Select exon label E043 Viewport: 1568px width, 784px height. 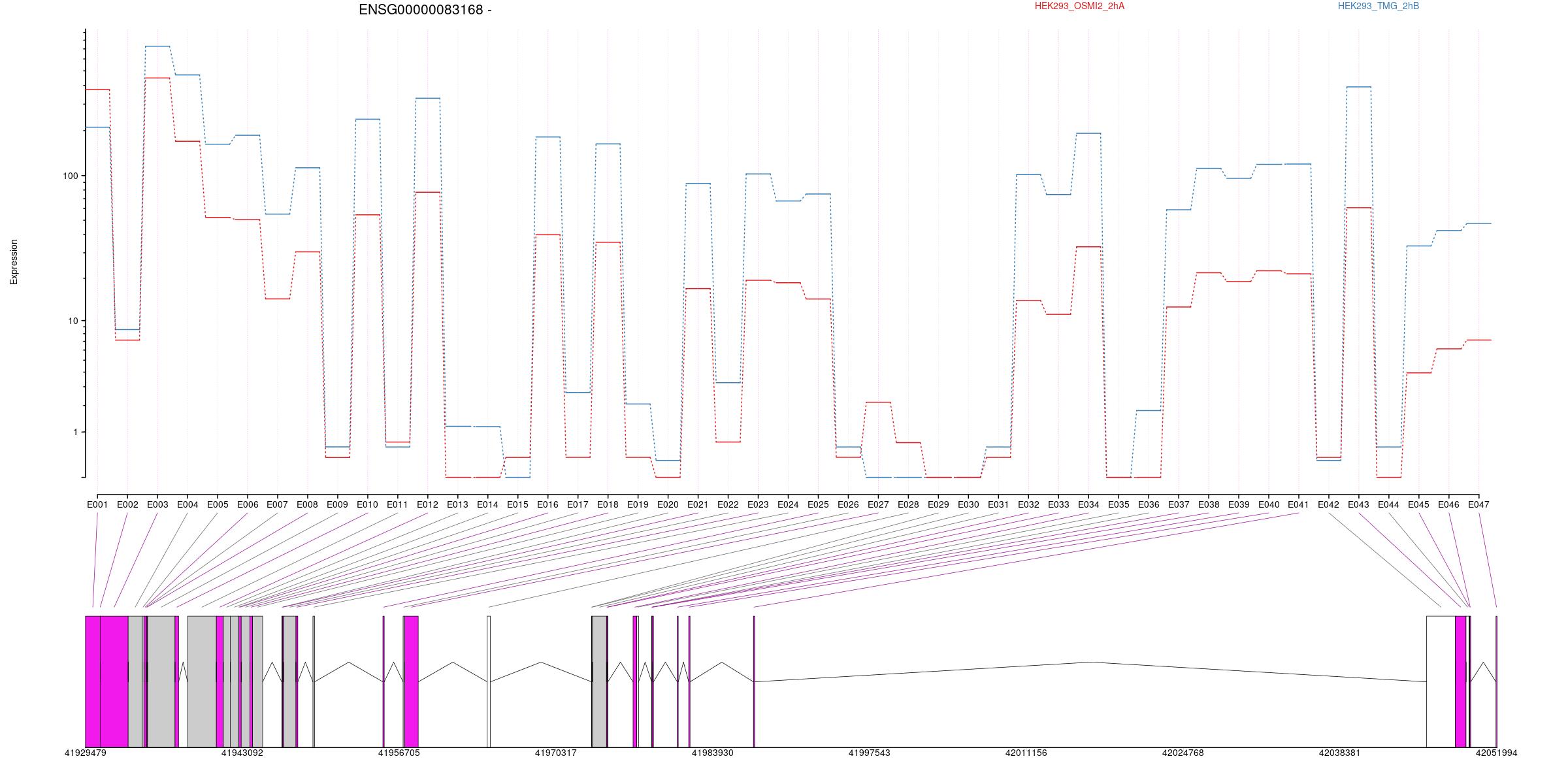1358,504
